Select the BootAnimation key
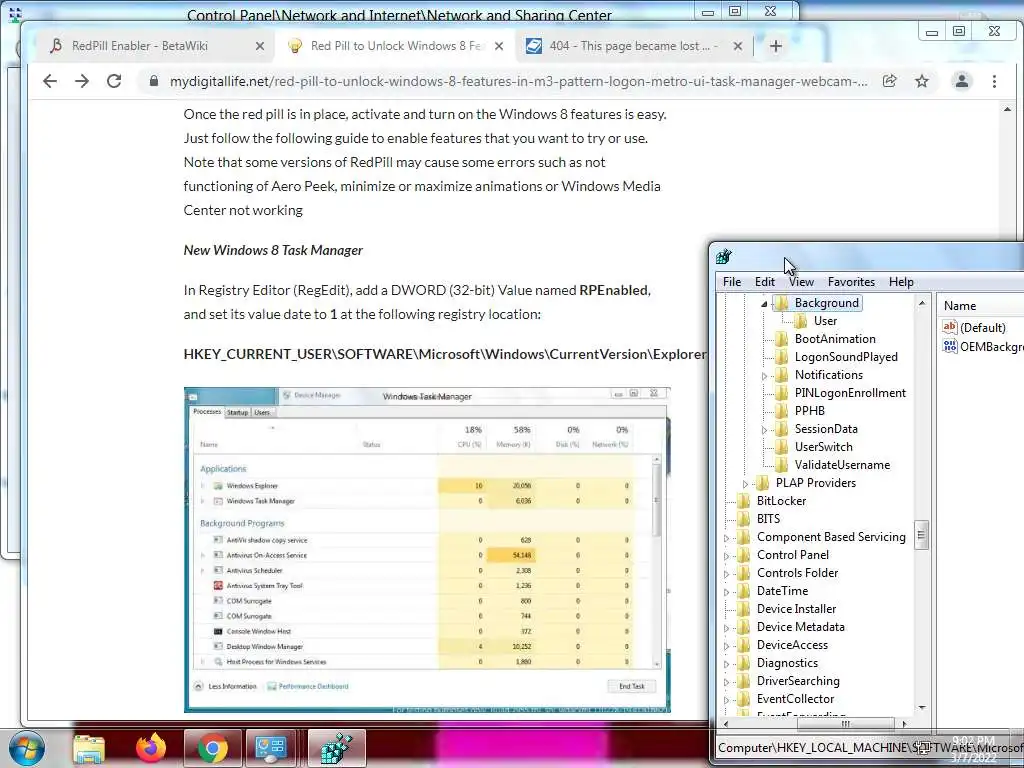This screenshot has width=1024, height=768. point(835,339)
